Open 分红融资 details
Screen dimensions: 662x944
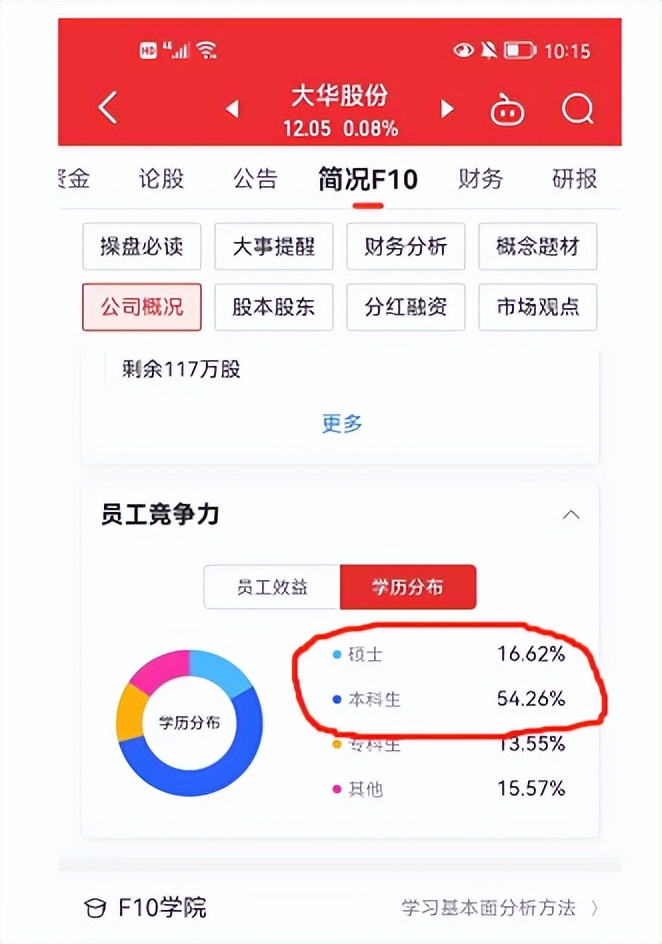[x=405, y=307]
